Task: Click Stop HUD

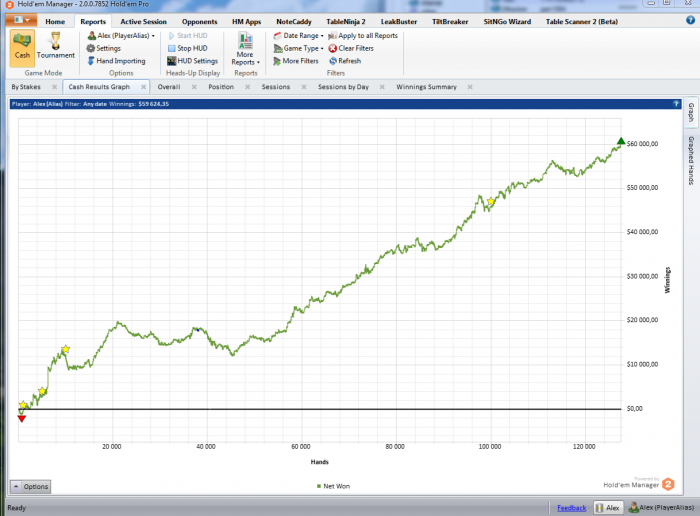Action: tap(188, 48)
